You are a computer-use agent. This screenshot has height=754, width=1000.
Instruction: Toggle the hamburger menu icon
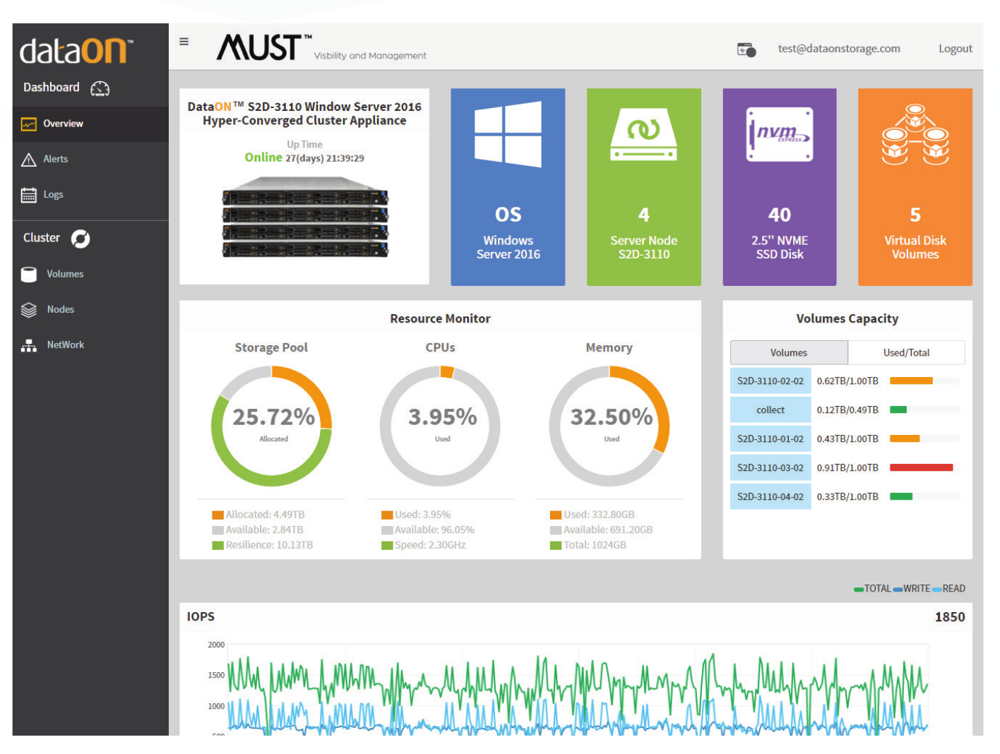tap(184, 41)
